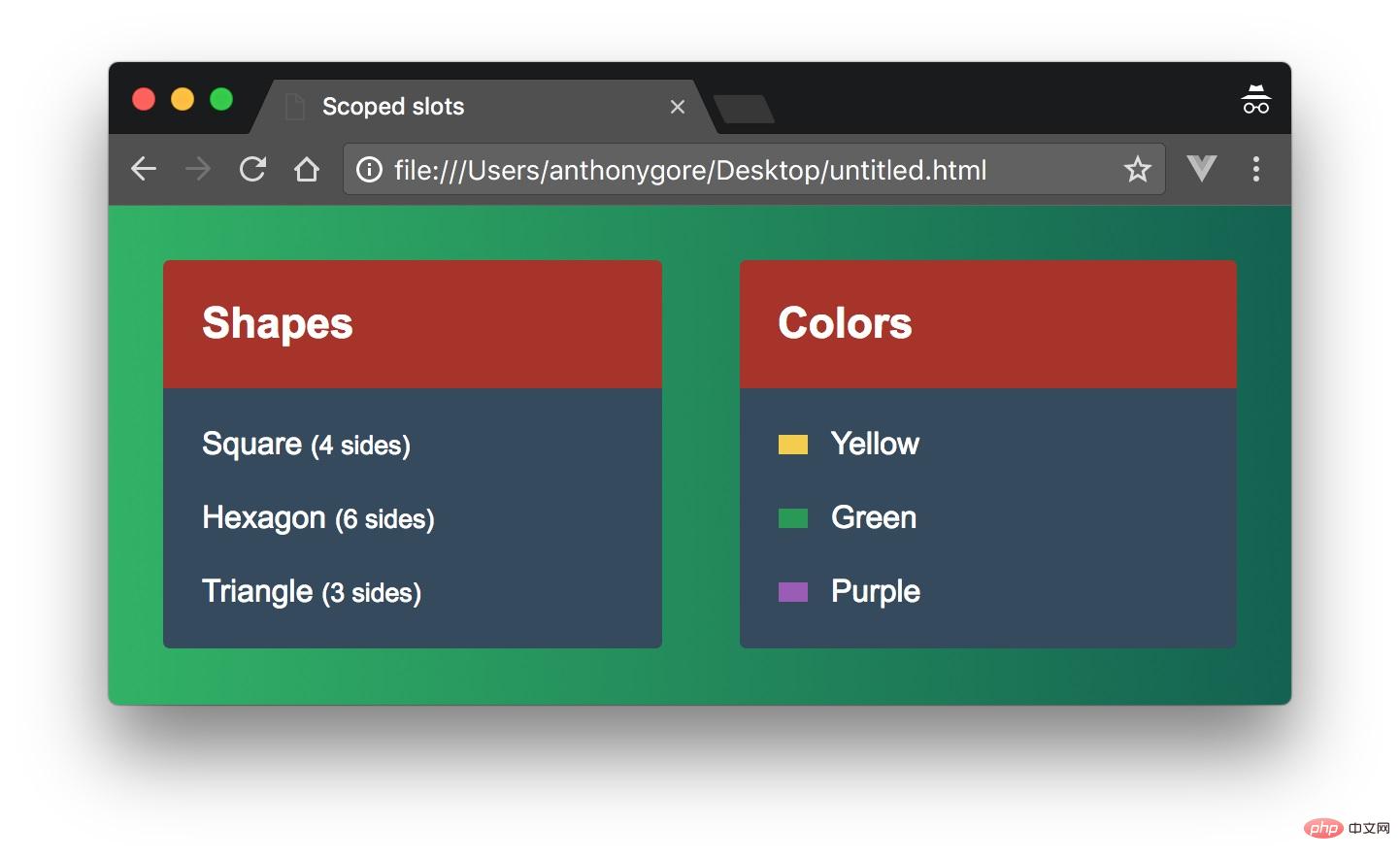This screenshot has width=1400, height=860.
Task: Bookmark this page with the star
Action: coord(1137,169)
